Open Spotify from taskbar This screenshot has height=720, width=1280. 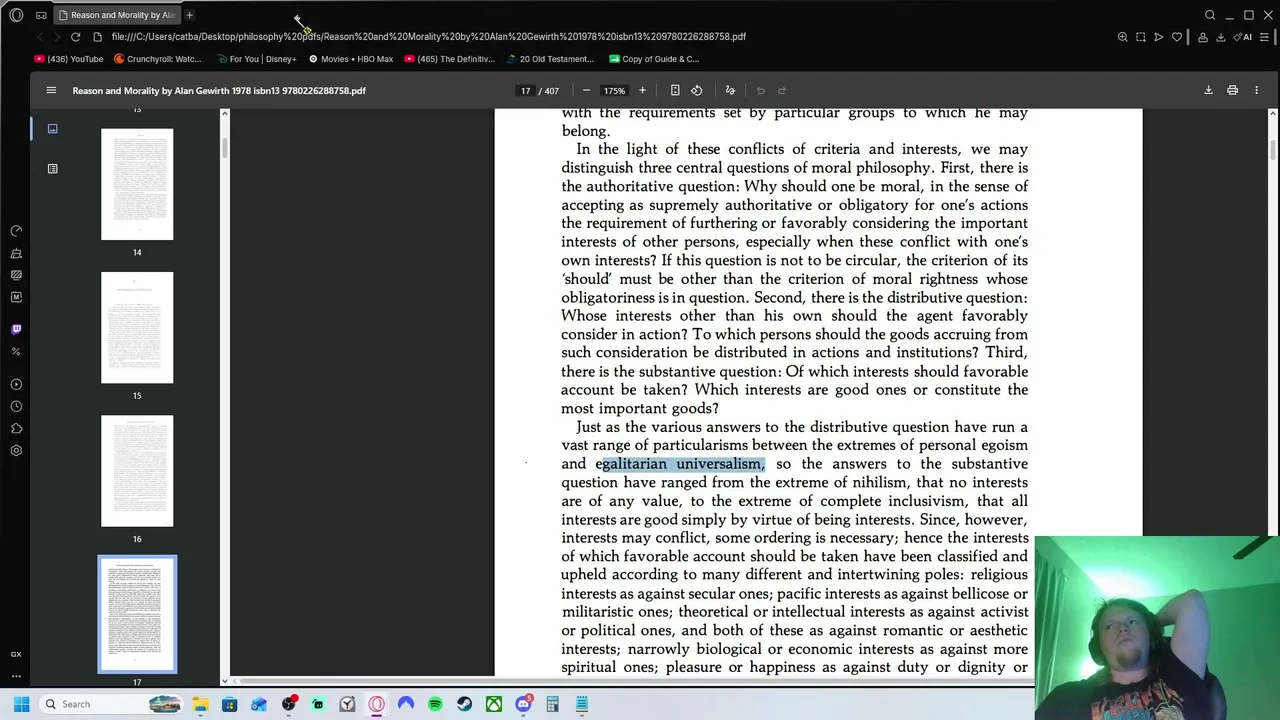(435, 704)
